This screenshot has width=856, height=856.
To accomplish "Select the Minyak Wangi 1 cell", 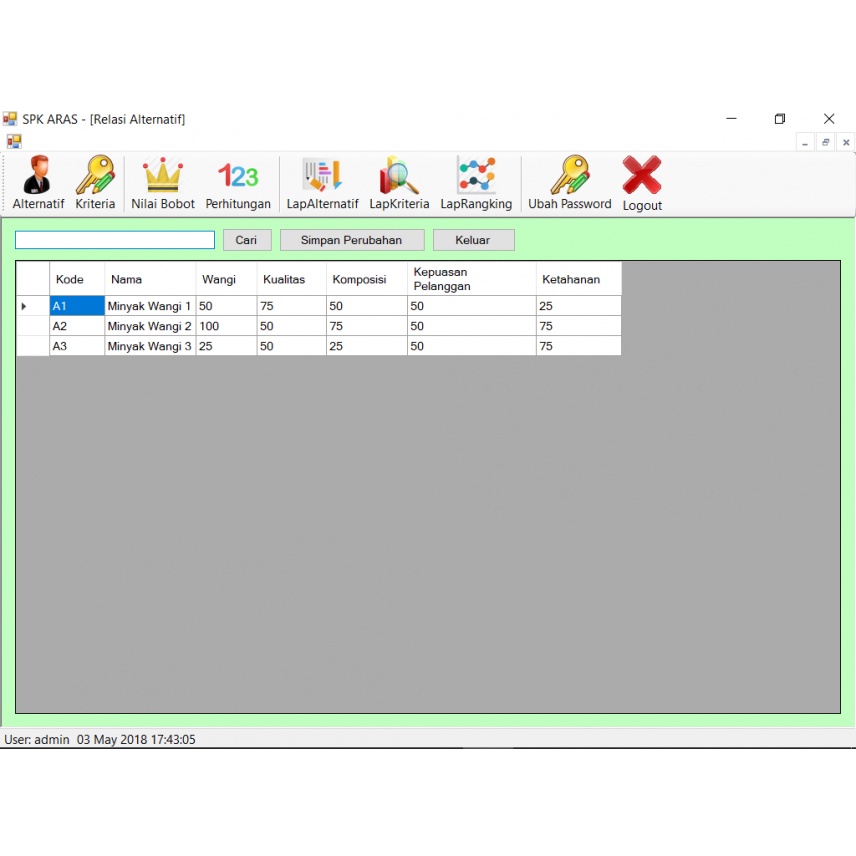I will pos(150,306).
